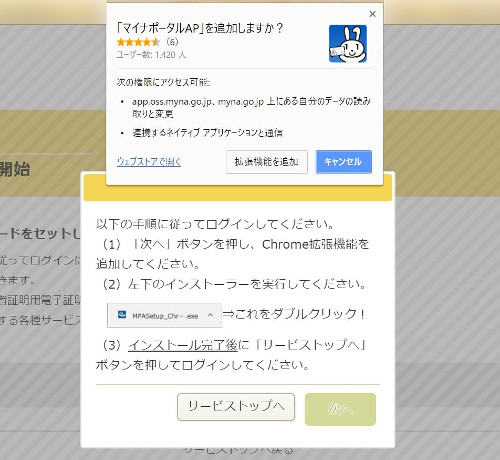Click the ⇒これをダブルクリック！ instruction text
This screenshot has height=460, width=500.
coord(294,314)
